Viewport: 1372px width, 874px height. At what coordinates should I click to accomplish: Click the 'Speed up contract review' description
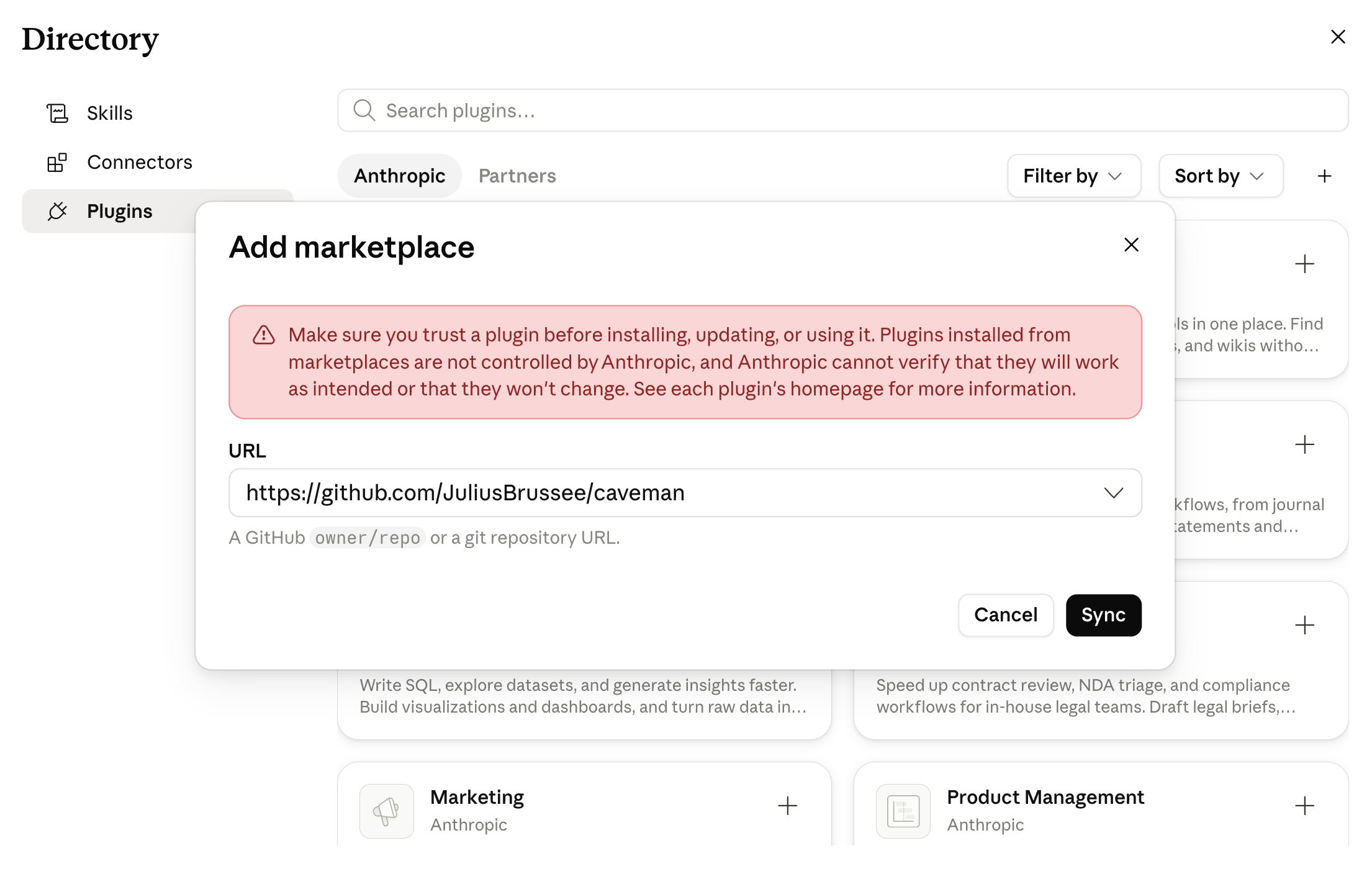[1086, 696]
